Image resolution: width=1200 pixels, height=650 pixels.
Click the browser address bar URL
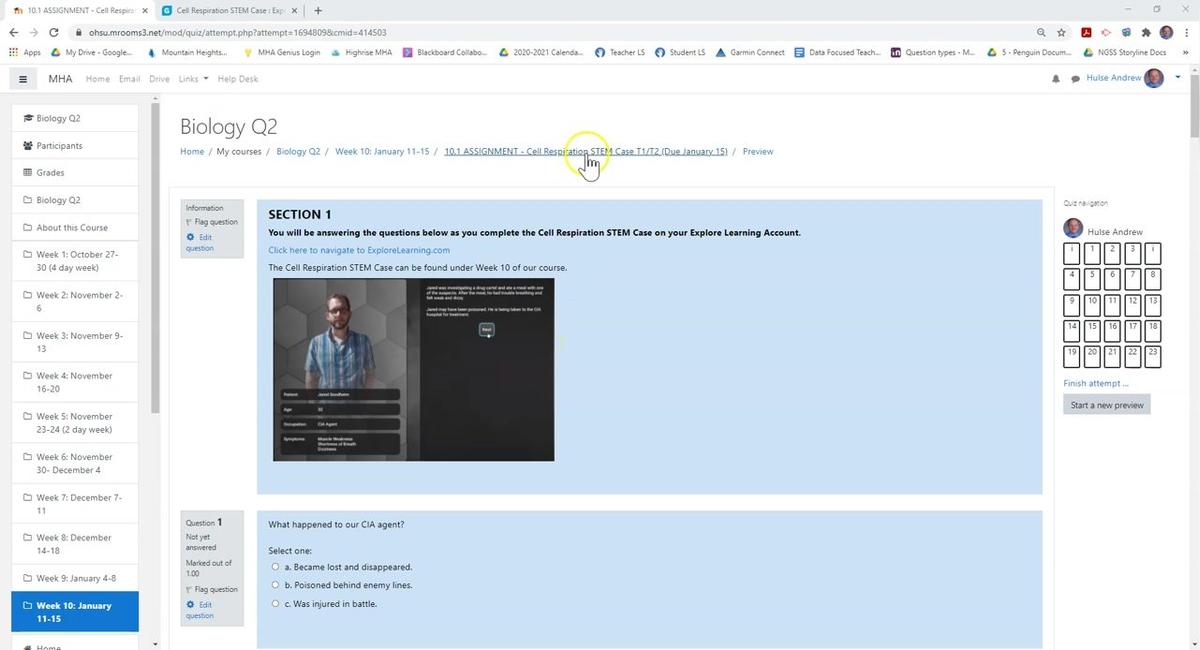pyautogui.click(x=238, y=32)
